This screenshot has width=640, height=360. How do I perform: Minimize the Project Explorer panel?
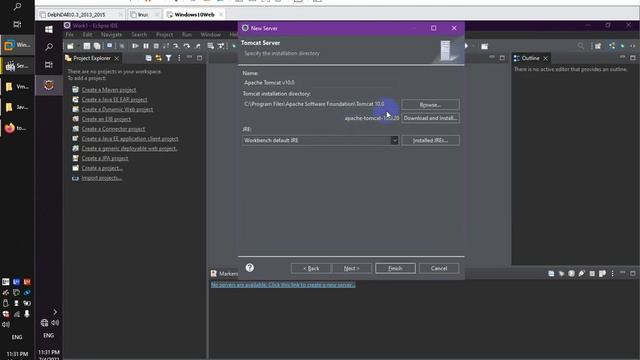click(189, 58)
